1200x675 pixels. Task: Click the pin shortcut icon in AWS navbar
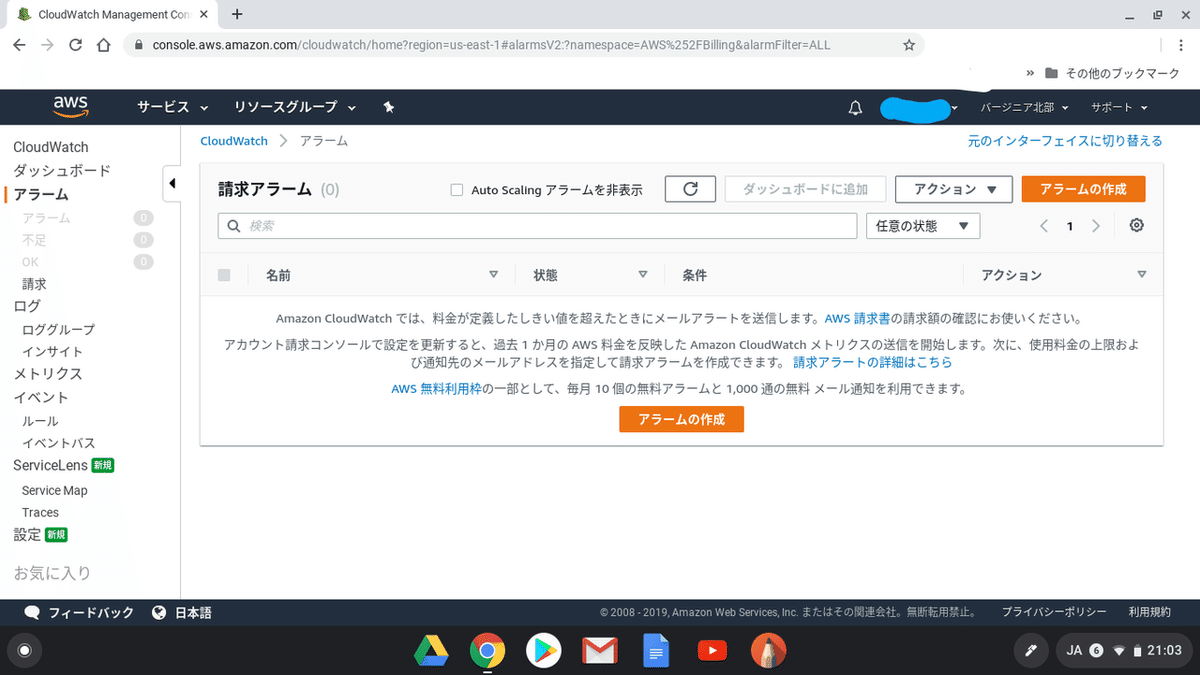tap(389, 107)
